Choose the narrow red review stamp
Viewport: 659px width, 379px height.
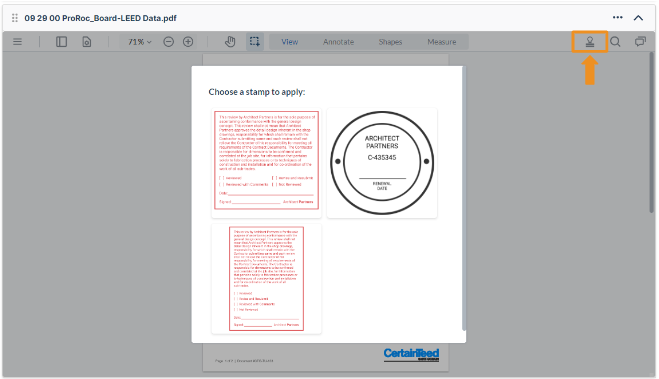(x=266, y=279)
